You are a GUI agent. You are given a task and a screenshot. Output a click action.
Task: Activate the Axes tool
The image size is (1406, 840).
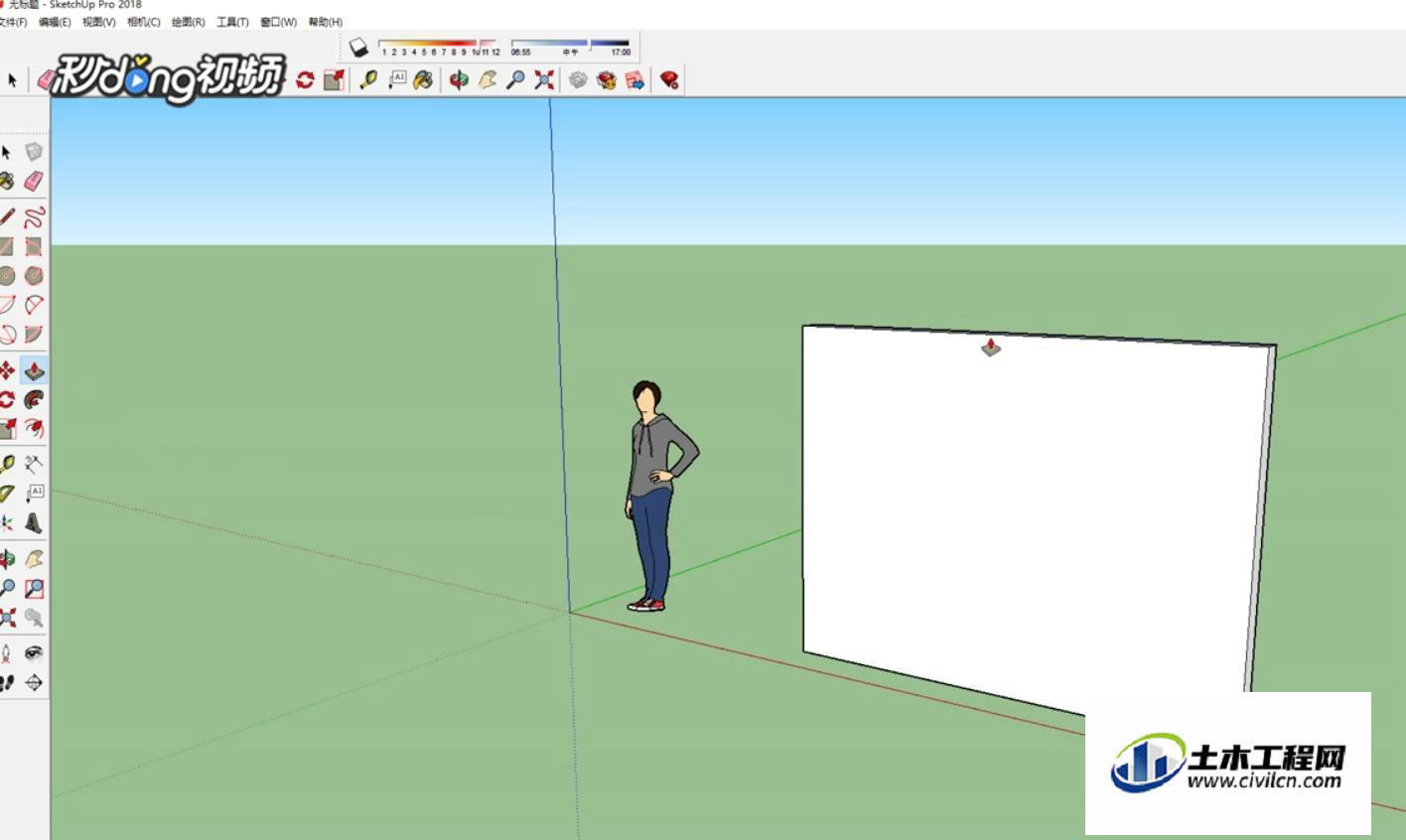pos(6,523)
